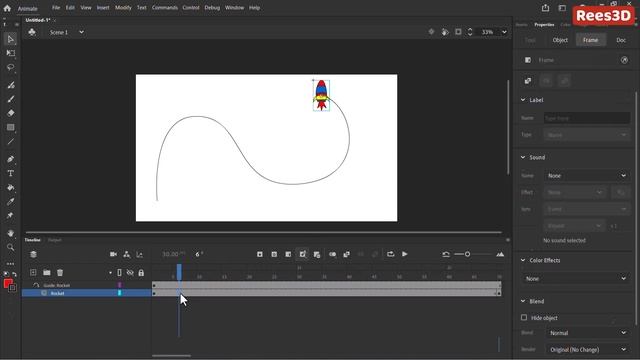
Task: Select the Lasso tool
Action: click(11, 67)
